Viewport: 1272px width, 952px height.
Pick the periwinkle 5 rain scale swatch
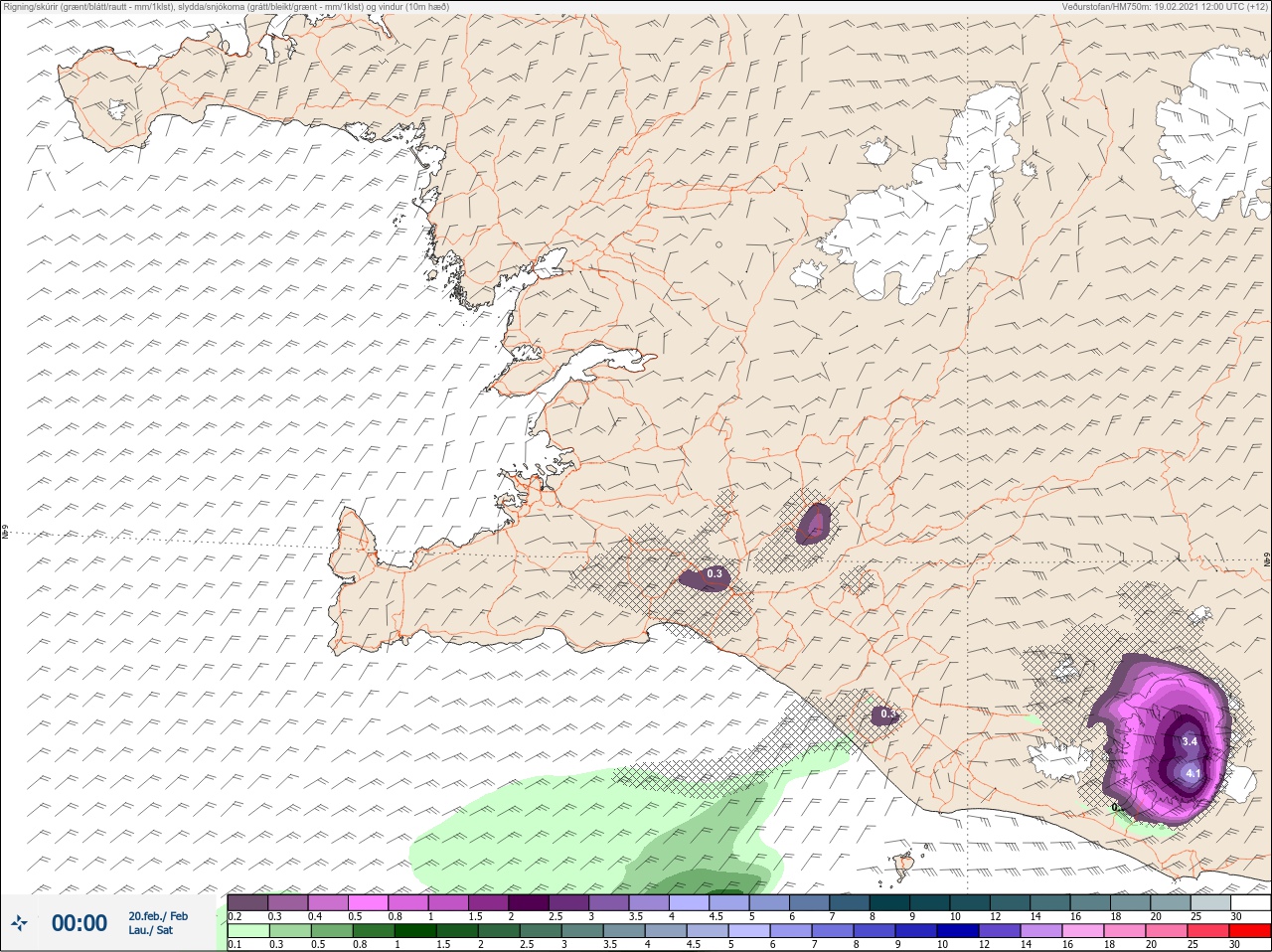[x=749, y=931]
